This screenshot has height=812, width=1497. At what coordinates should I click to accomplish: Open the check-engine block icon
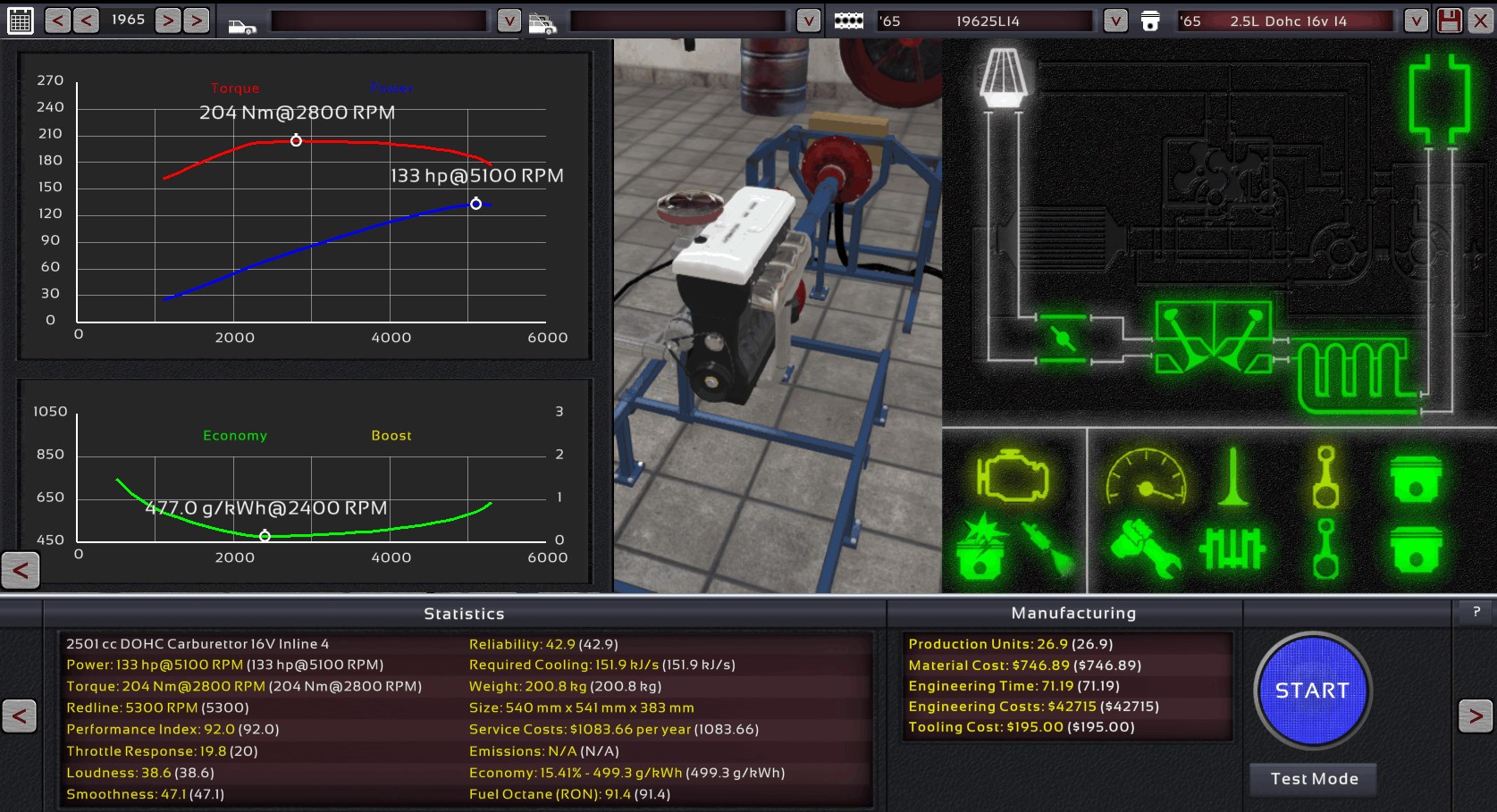point(1013,475)
